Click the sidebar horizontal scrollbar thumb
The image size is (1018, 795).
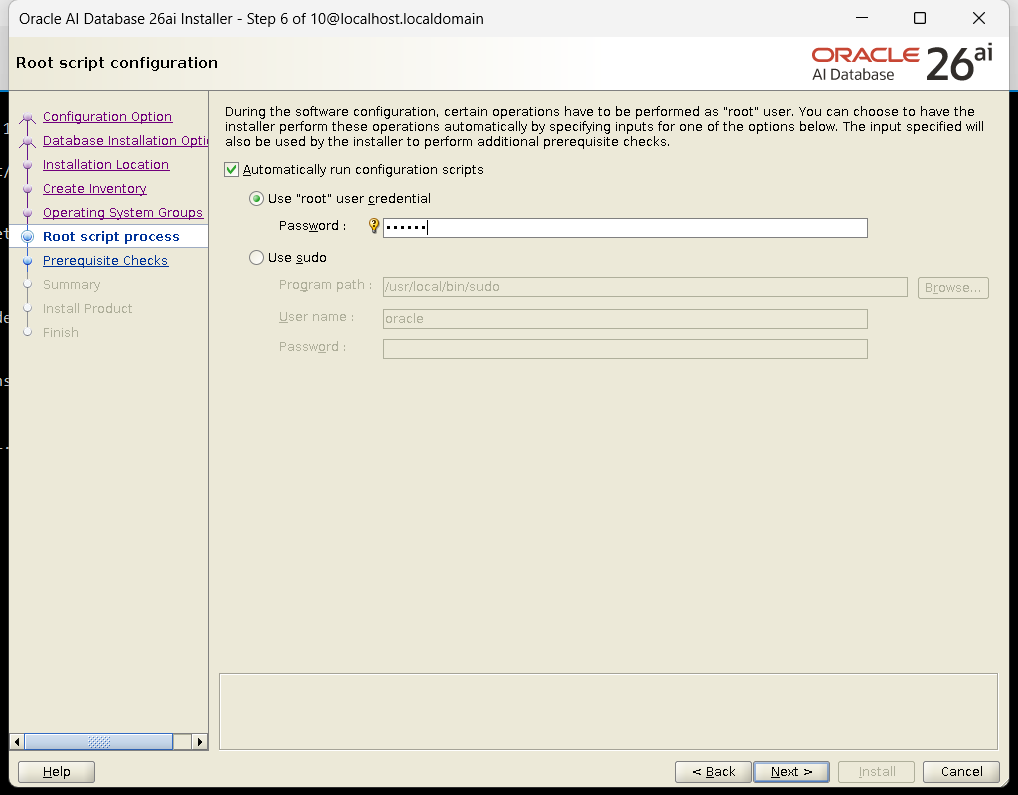click(99, 742)
